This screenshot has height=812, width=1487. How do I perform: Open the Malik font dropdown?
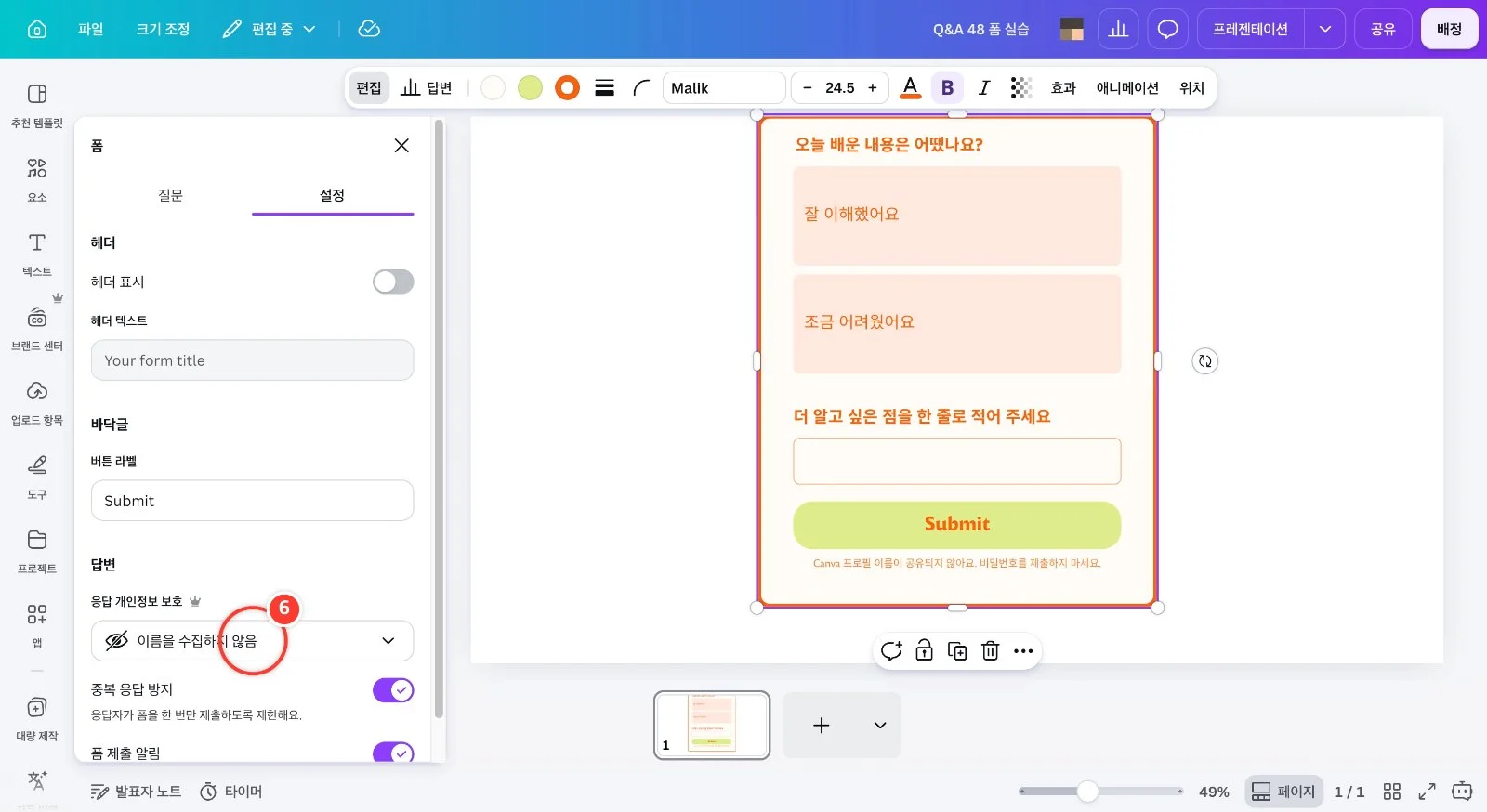pos(724,88)
